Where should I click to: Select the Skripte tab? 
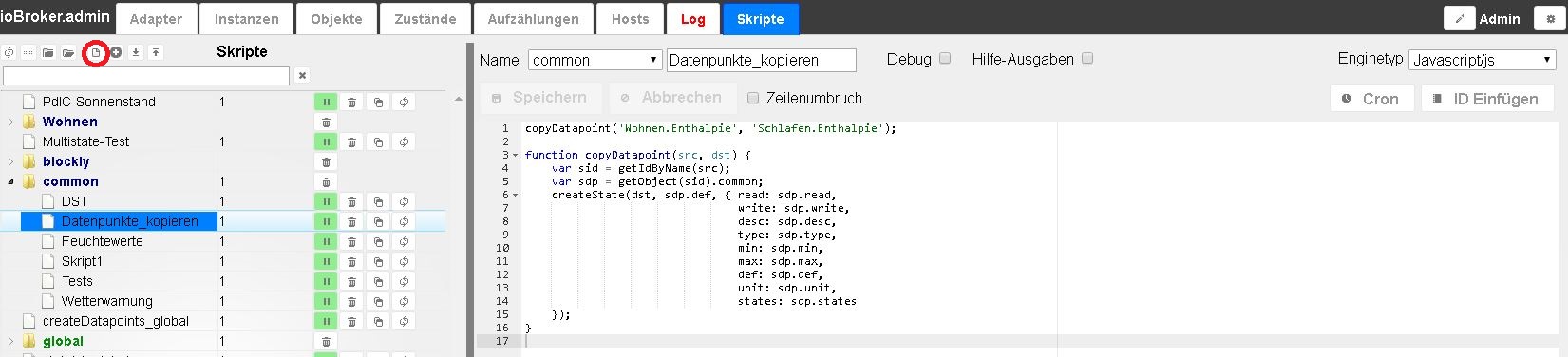[761, 19]
